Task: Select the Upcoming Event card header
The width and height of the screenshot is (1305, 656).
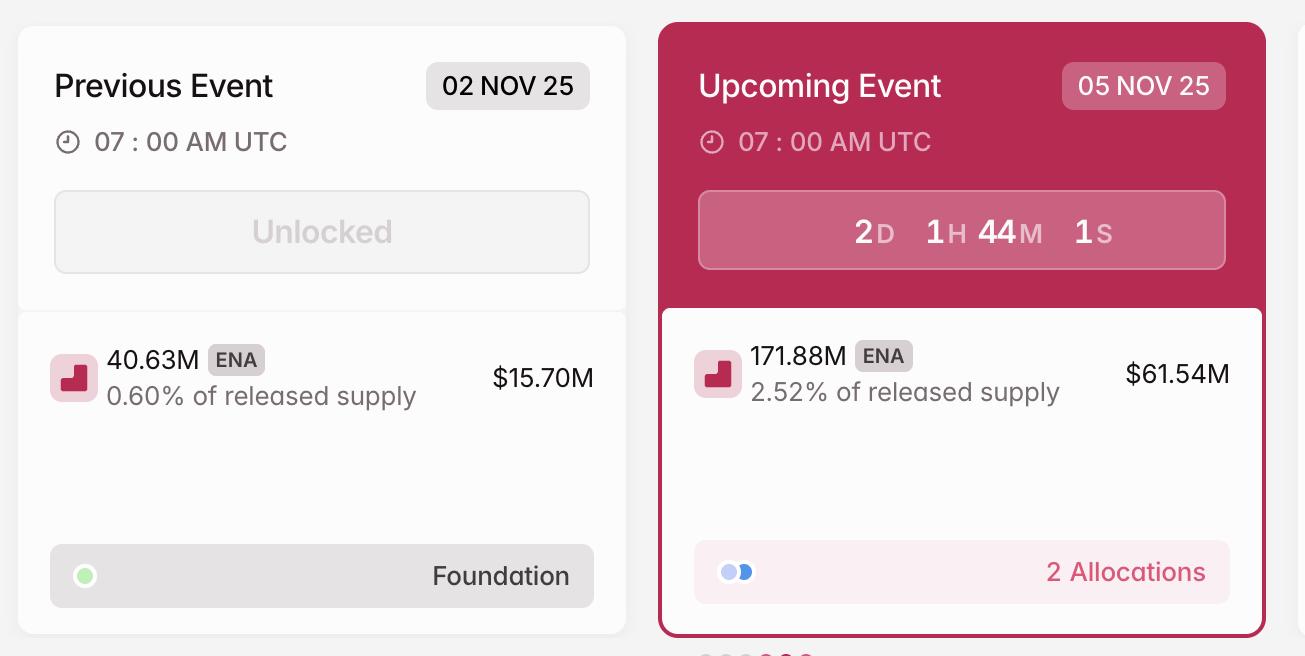Action: [819, 86]
